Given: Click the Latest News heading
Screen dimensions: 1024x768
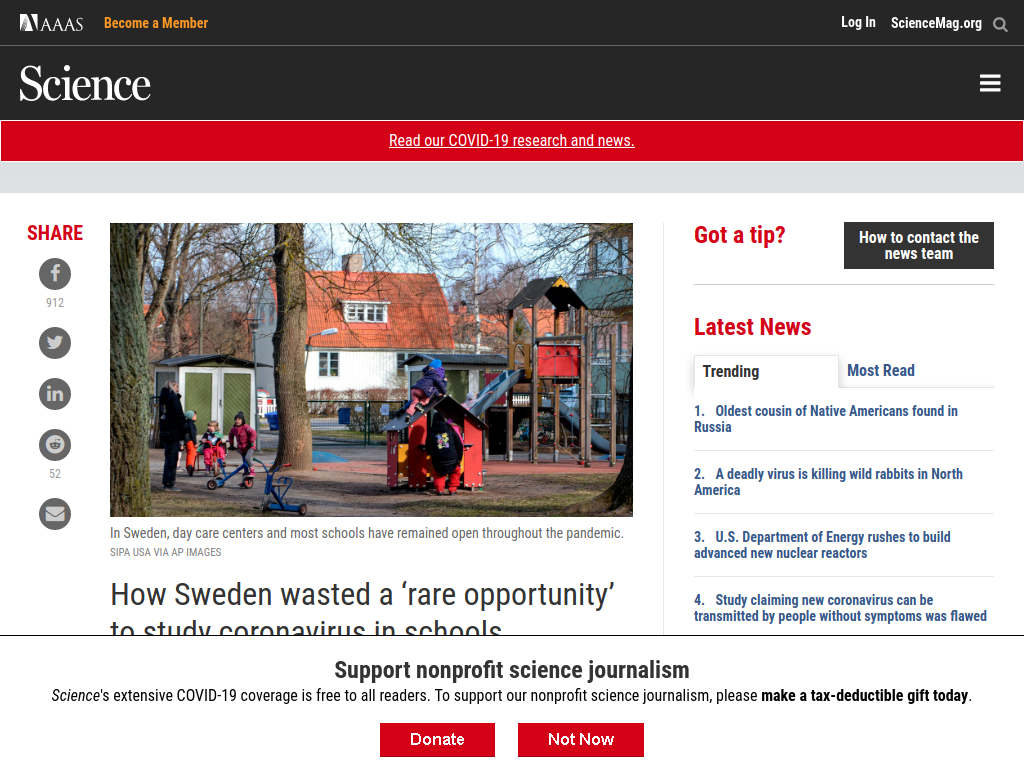Looking at the screenshot, I should (x=752, y=327).
